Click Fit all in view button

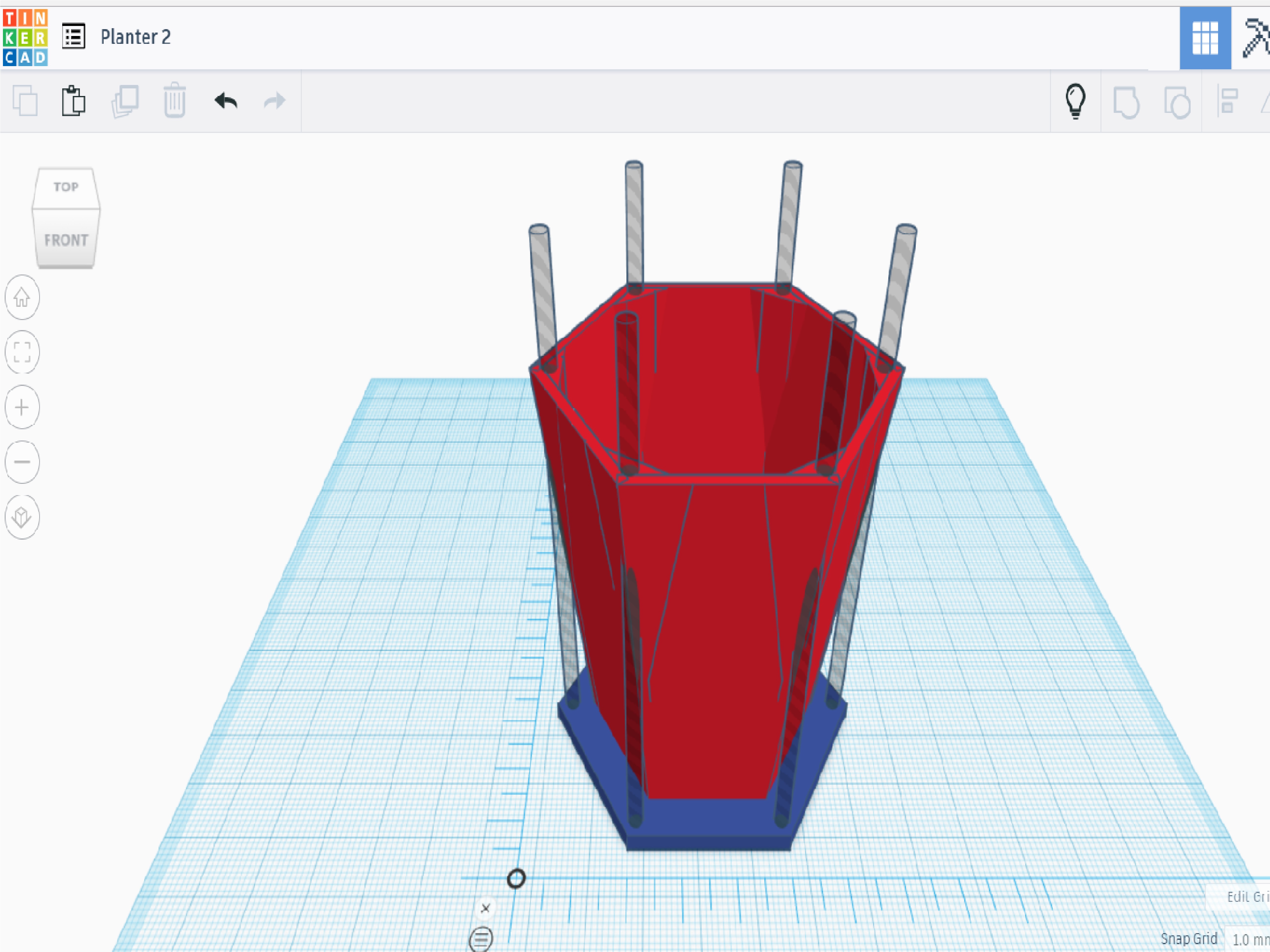(22, 352)
